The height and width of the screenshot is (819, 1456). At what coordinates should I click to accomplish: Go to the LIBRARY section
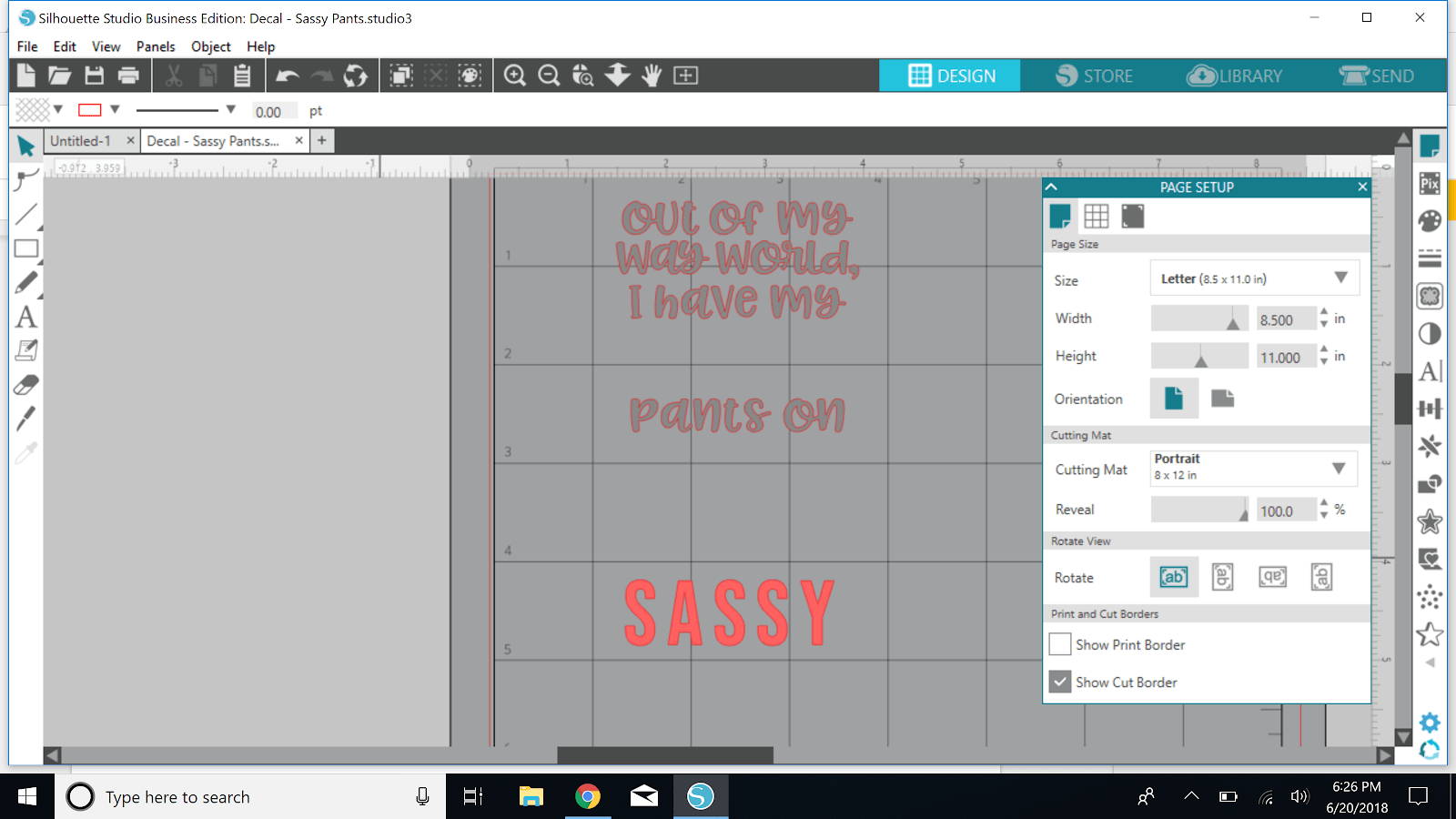point(1235,76)
